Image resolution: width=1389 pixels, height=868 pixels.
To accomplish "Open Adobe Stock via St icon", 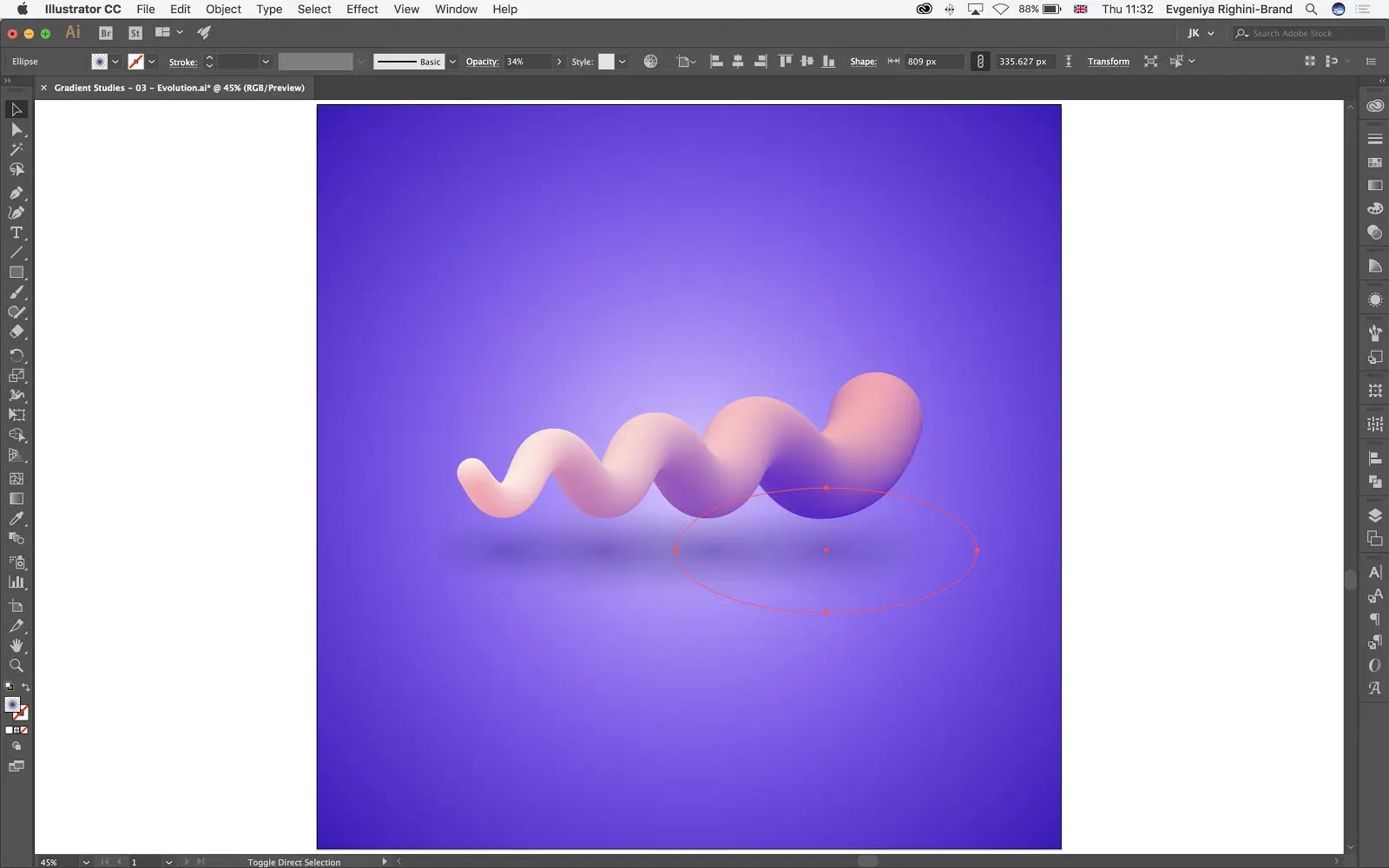I will pyautogui.click(x=135, y=33).
